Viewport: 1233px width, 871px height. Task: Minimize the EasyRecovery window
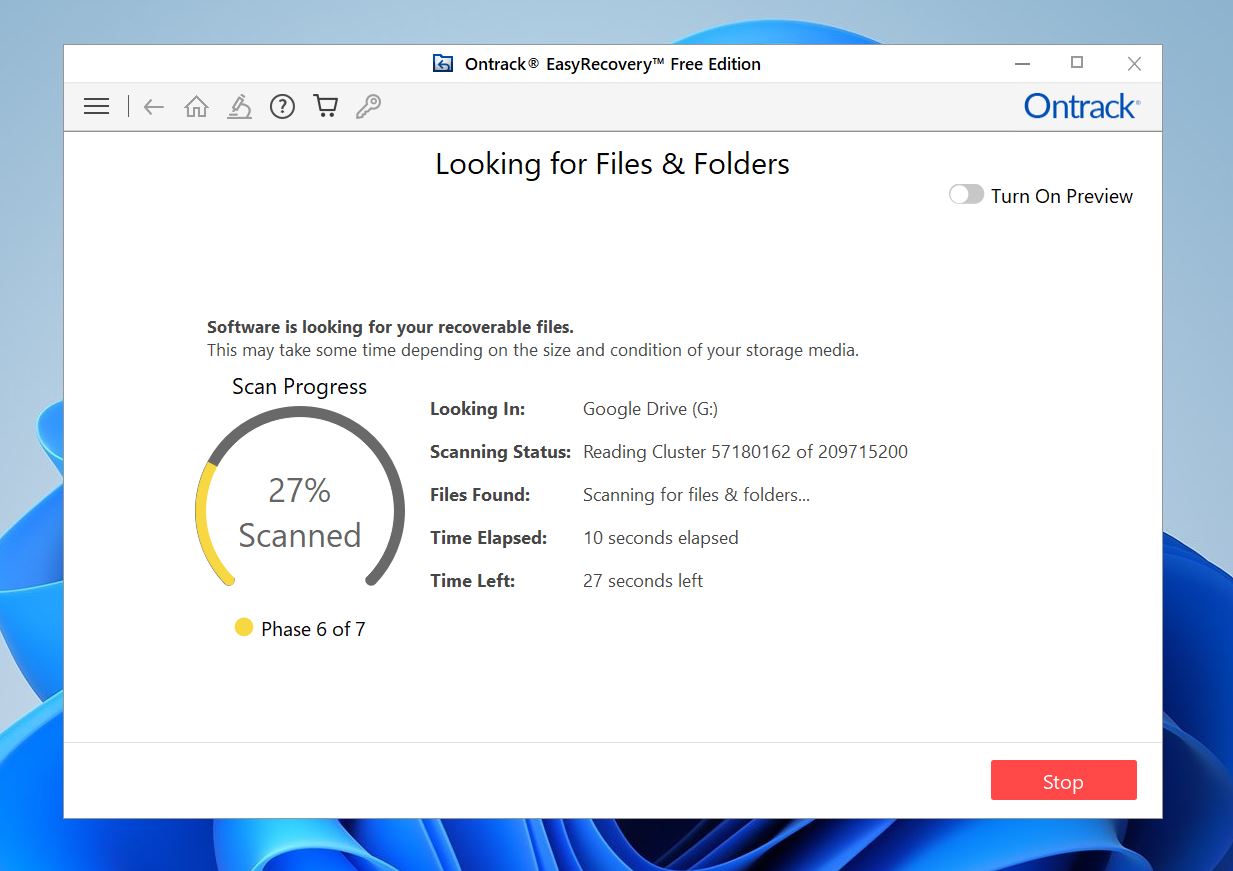[1022, 64]
